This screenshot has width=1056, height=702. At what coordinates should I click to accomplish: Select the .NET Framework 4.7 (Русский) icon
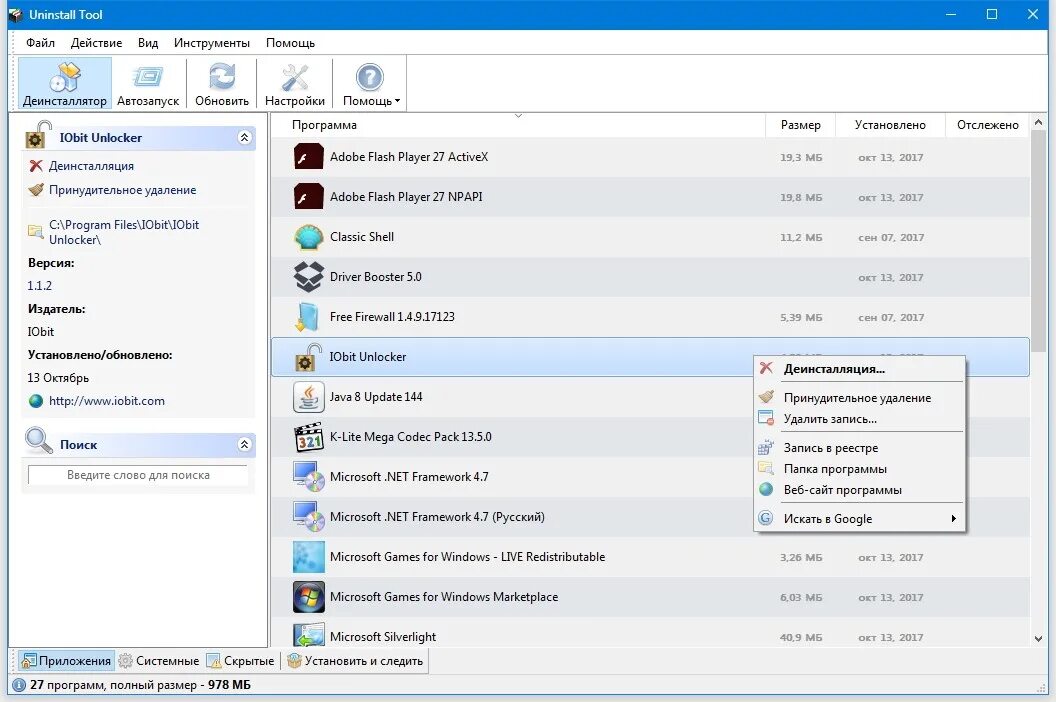pos(308,517)
